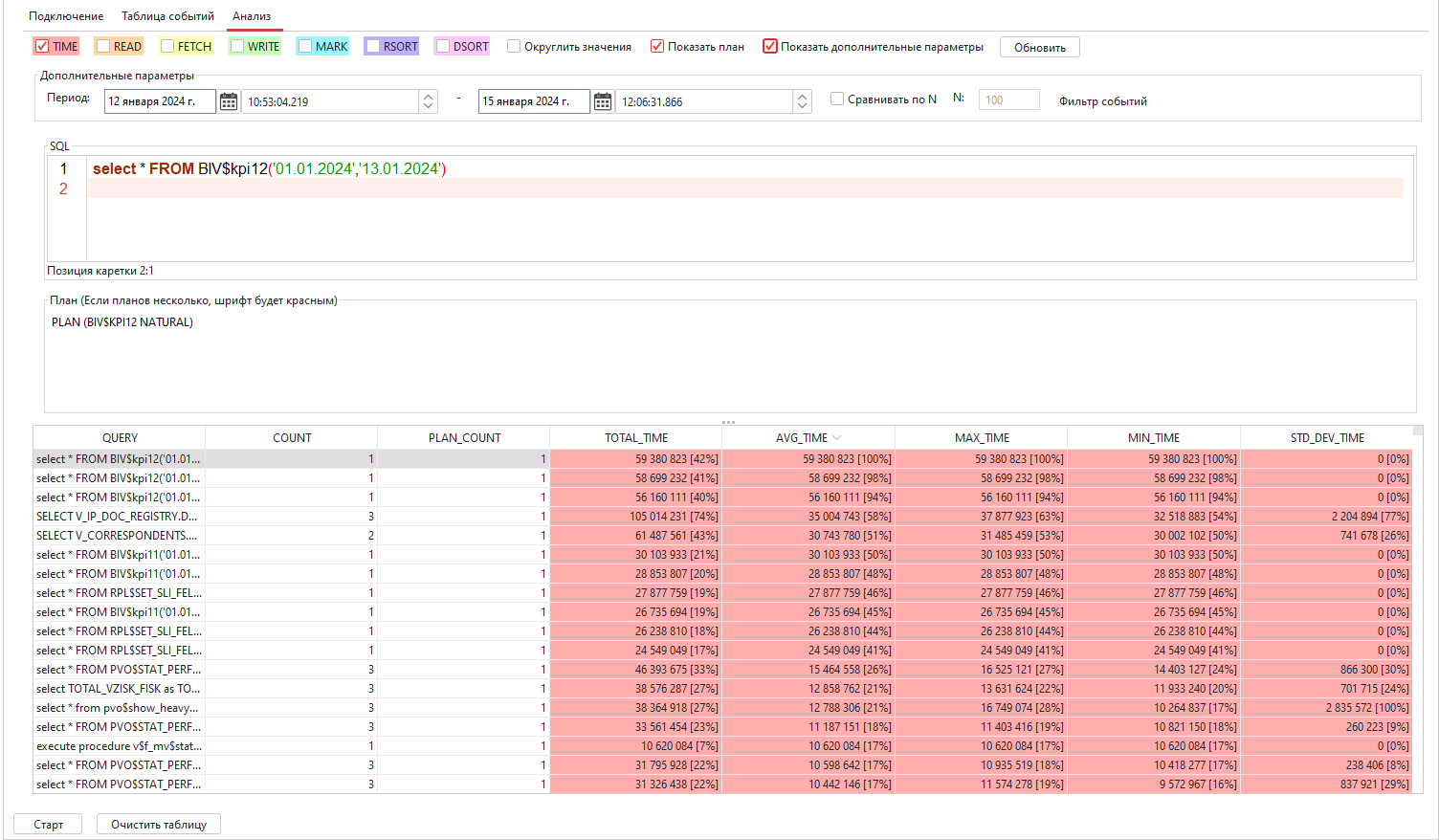Open calendar picker for end date 15 января
Image resolution: width=1439 pixels, height=840 pixels.
[602, 100]
